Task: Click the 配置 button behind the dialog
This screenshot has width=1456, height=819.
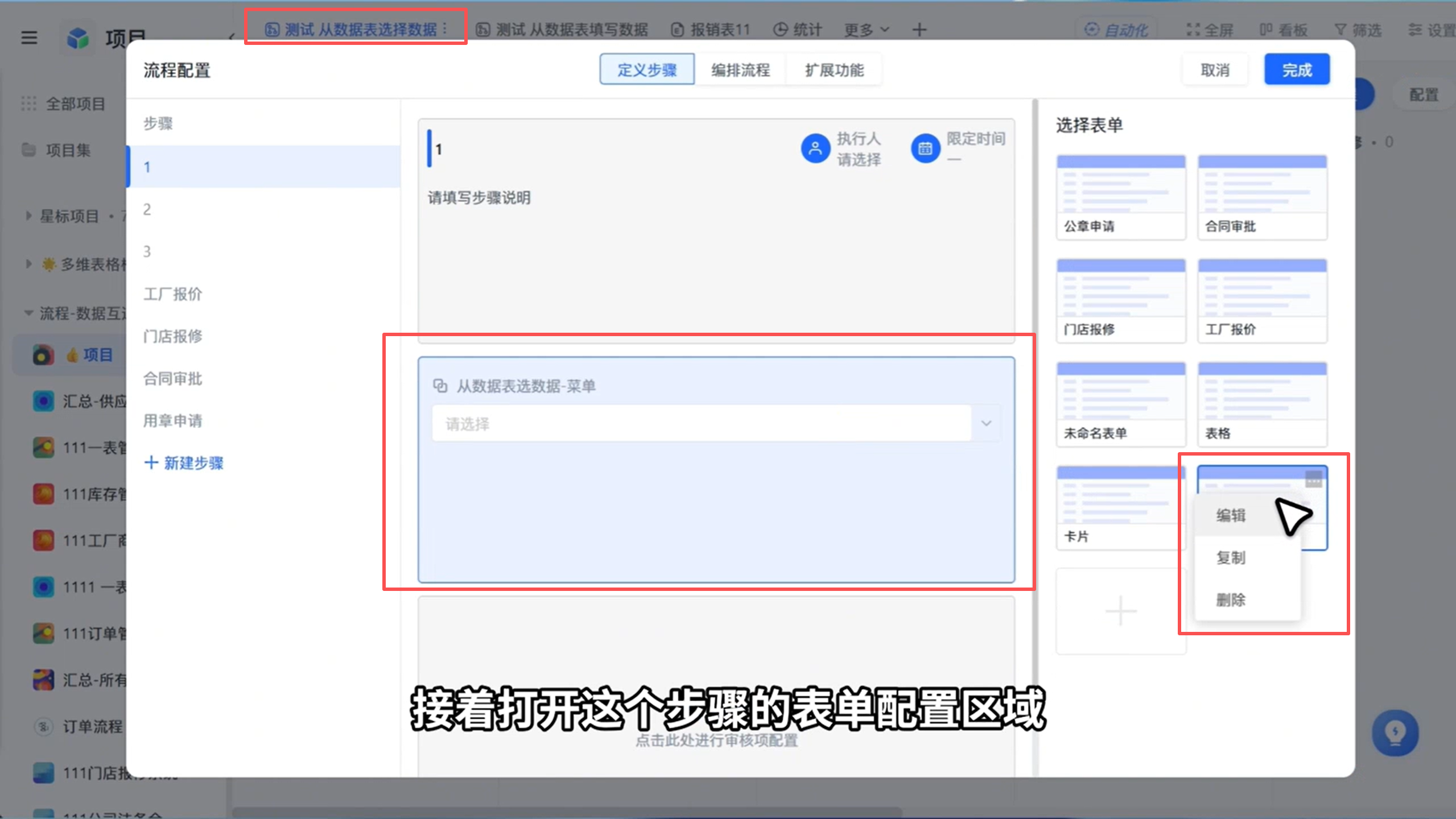Action: [1424, 94]
